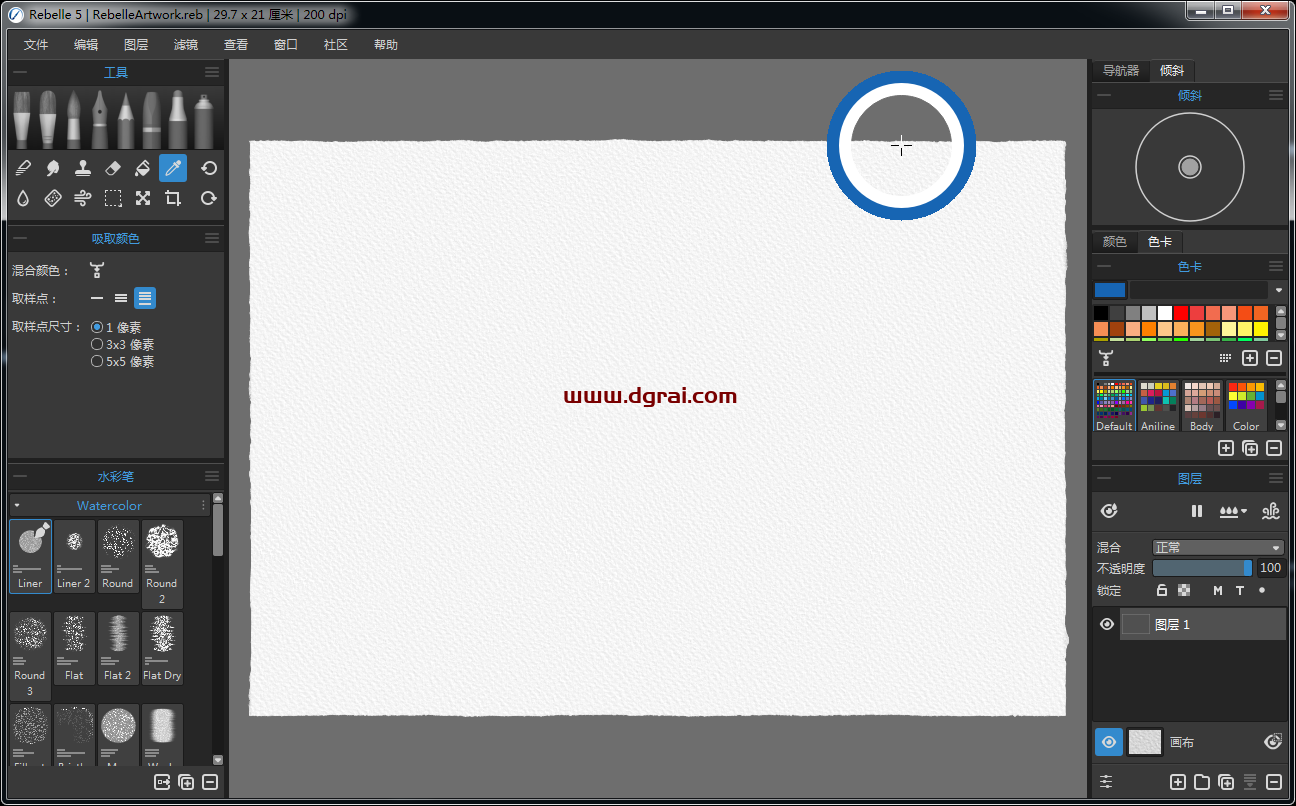Hide 图层 1 with eye icon

coord(1107,624)
